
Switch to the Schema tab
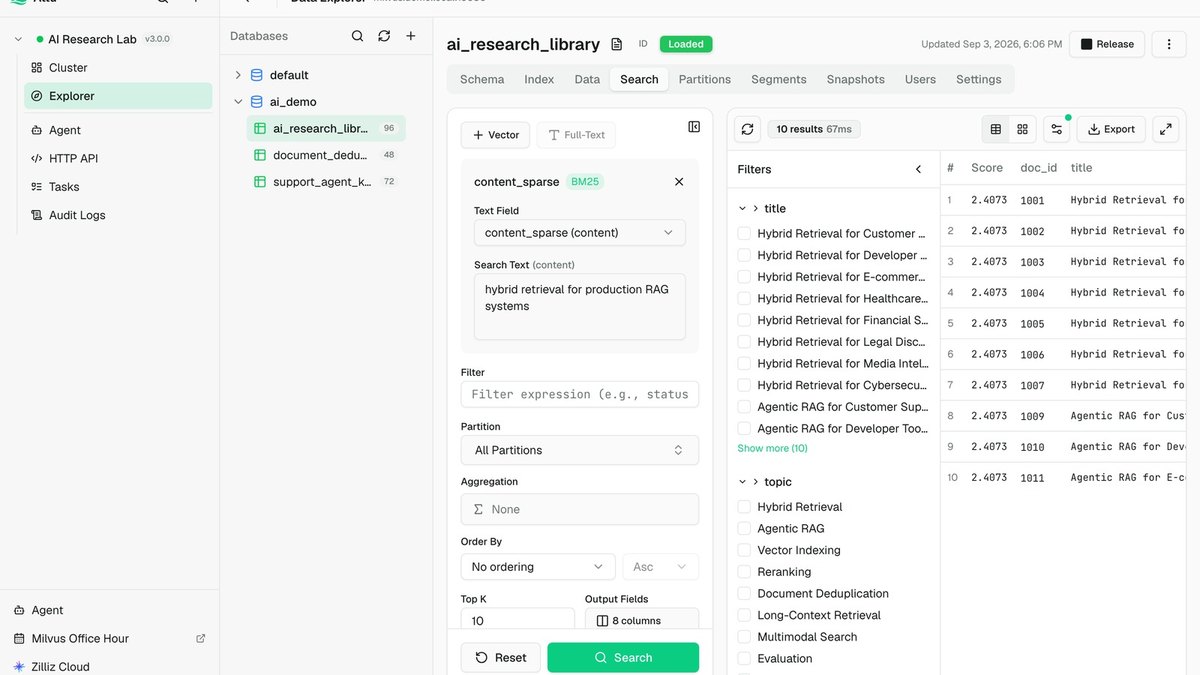point(482,79)
